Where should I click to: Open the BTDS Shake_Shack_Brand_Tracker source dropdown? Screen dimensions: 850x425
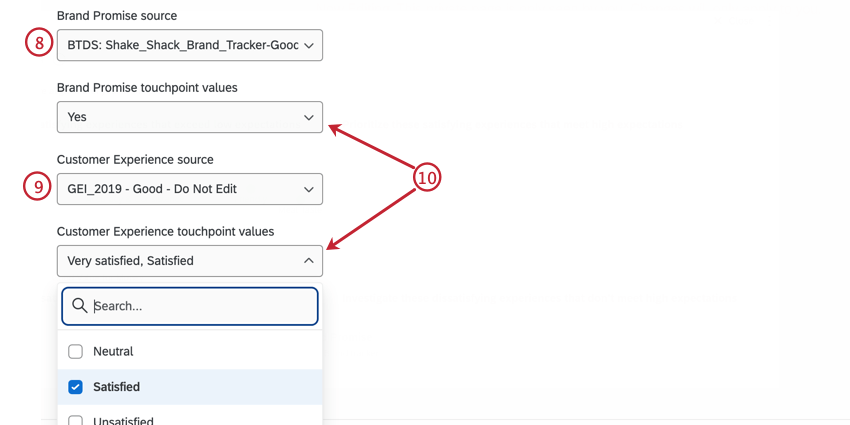click(x=182, y=45)
